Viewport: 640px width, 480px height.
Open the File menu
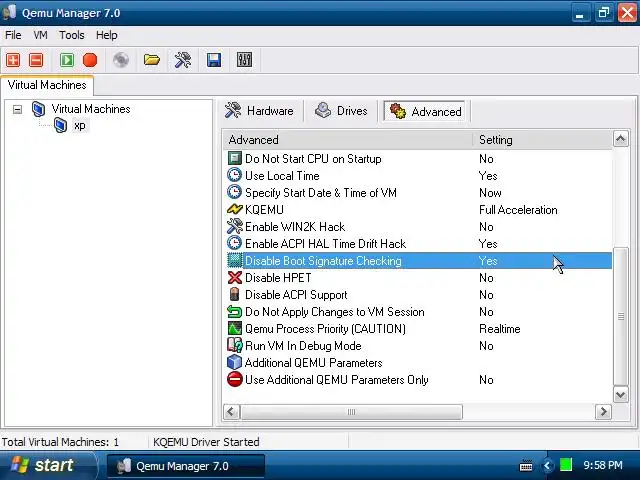tap(13, 36)
